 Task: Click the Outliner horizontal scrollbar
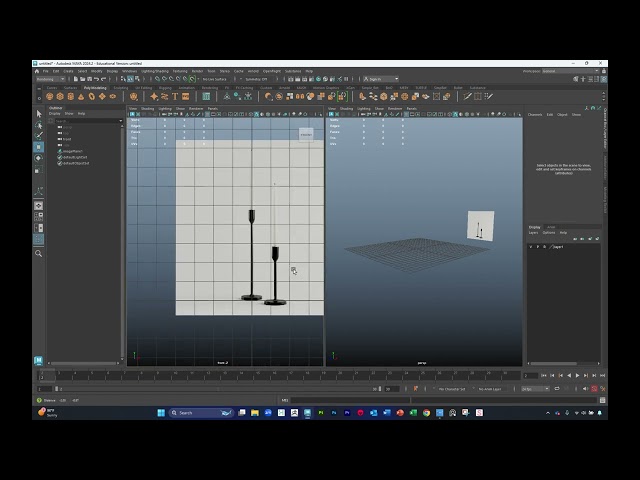coord(84,363)
